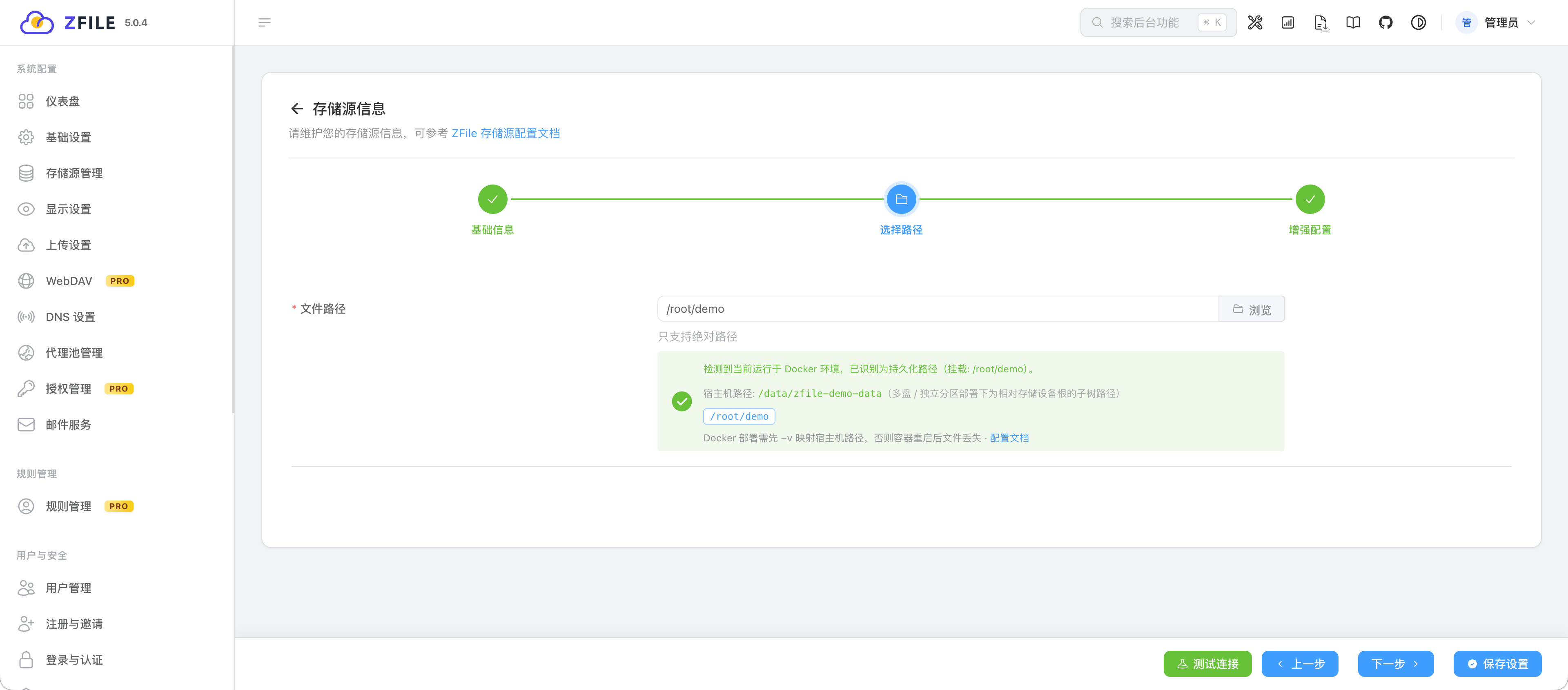
Task: Click the PRO badge next to WebDAV
Action: (x=119, y=280)
